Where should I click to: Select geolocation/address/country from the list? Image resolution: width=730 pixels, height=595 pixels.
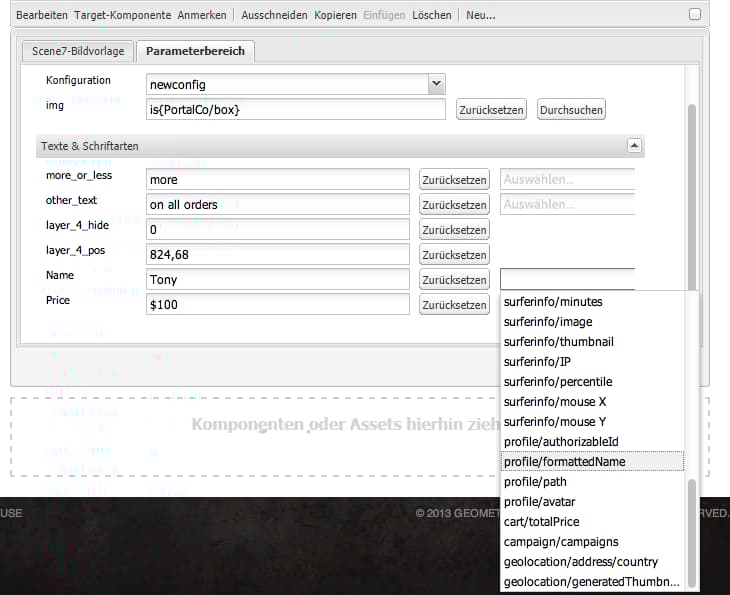point(592,562)
